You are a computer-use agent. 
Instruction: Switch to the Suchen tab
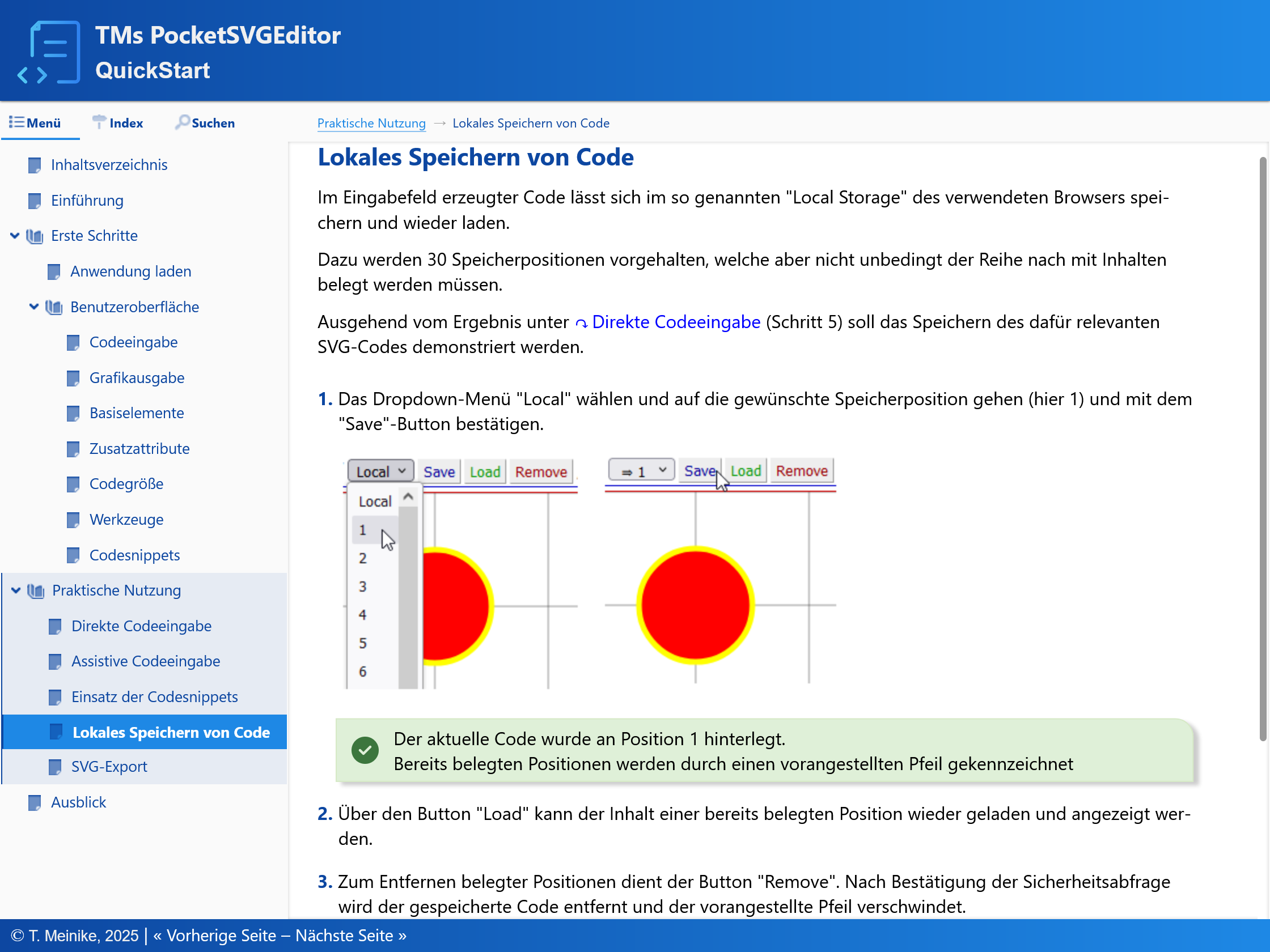[x=205, y=123]
